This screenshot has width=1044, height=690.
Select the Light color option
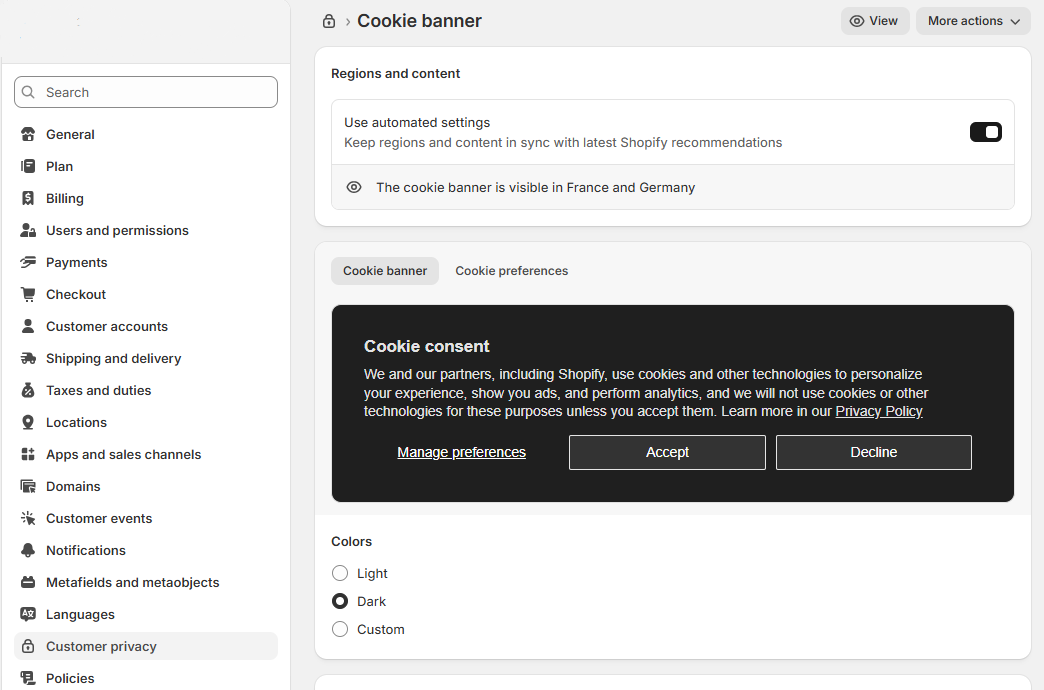point(340,573)
